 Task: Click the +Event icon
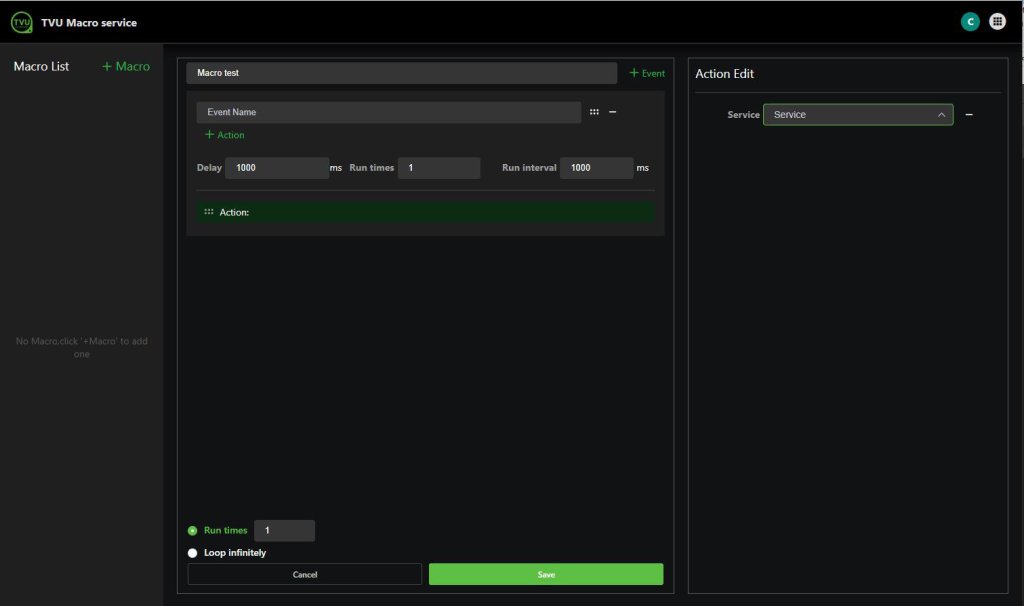[x=646, y=72]
